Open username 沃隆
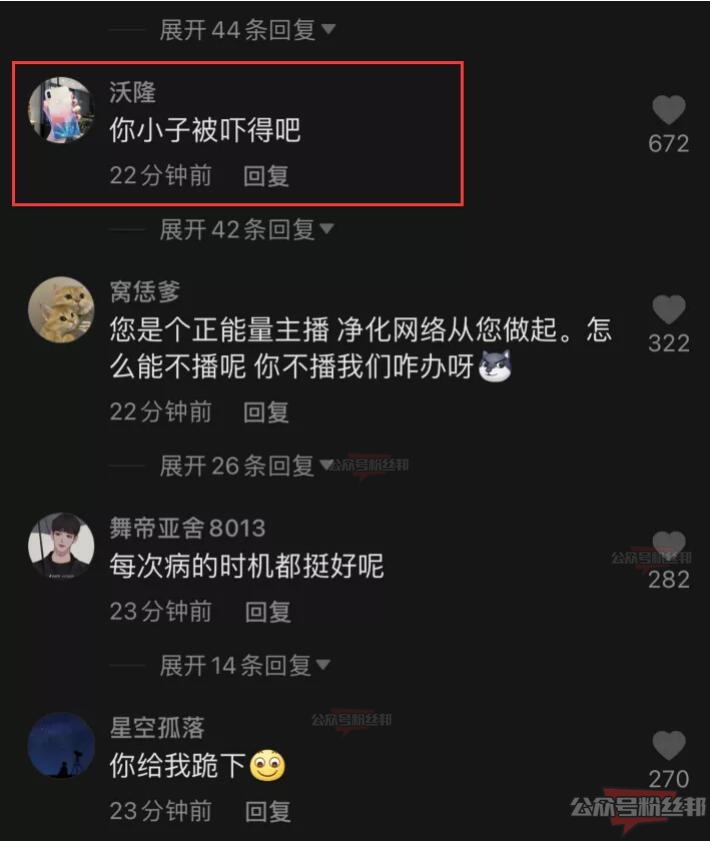 pyautogui.click(x=132, y=92)
